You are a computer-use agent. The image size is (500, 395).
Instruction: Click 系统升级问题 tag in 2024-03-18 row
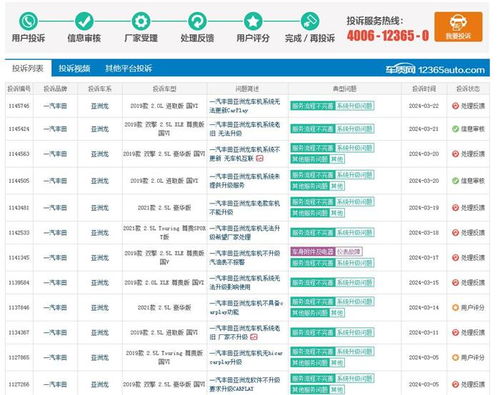click(x=354, y=232)
